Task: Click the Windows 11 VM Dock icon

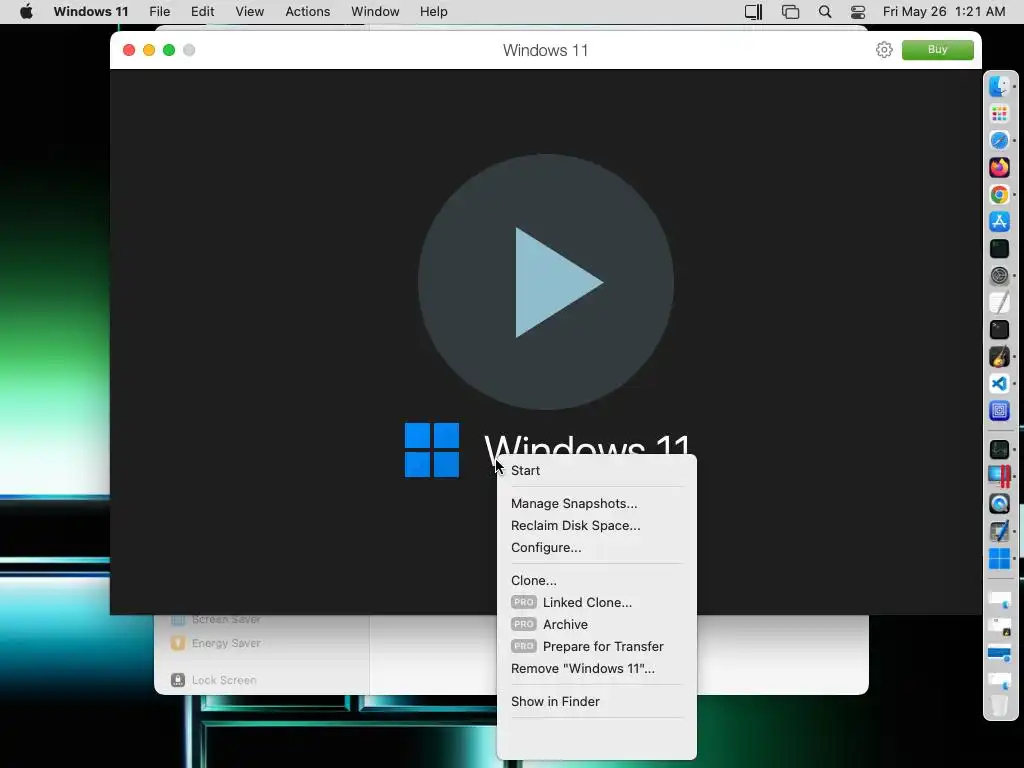Action: point(999,559)
